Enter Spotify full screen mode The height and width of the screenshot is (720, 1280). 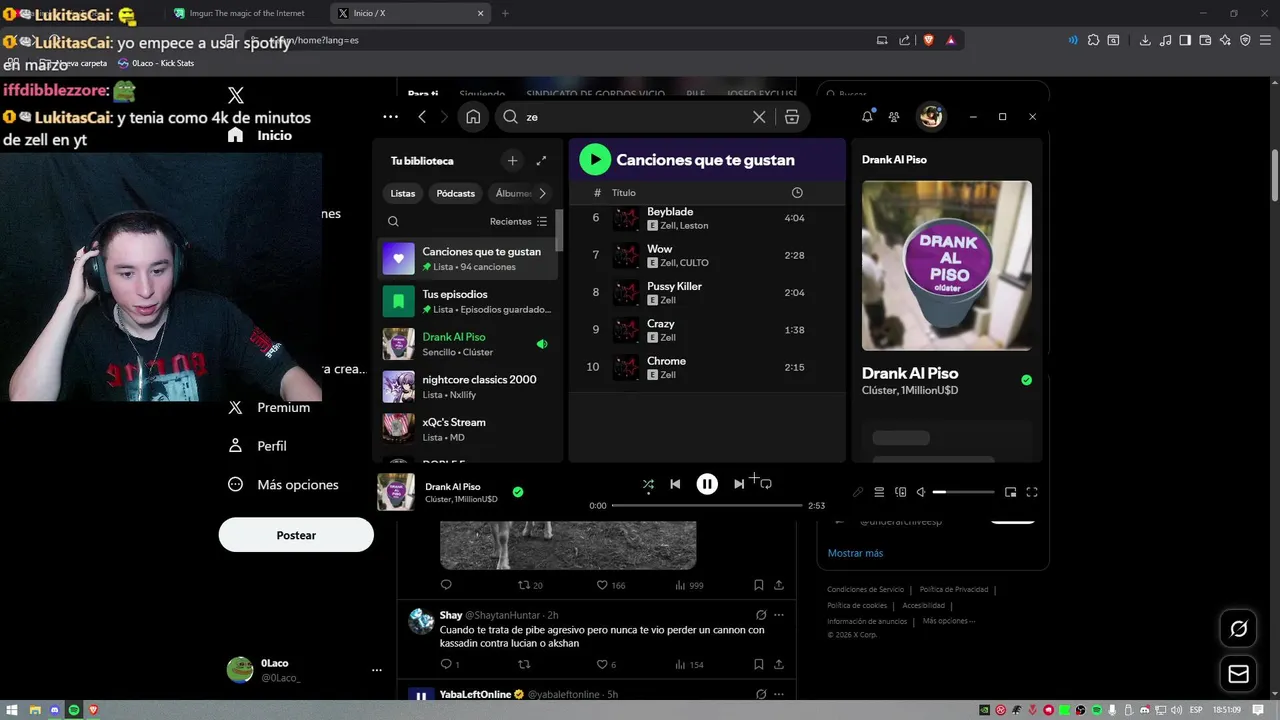[1032, 492]
